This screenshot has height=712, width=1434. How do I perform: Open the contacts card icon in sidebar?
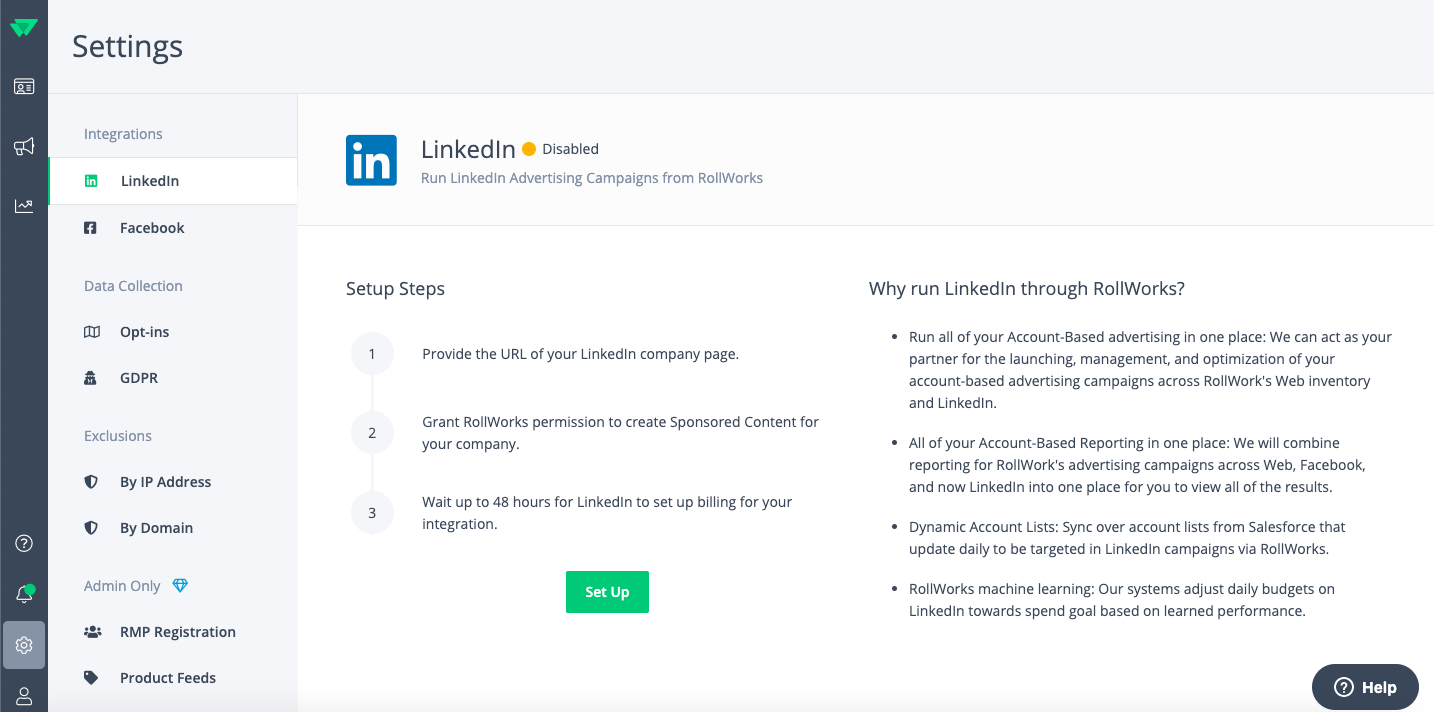tap(24, 87)
